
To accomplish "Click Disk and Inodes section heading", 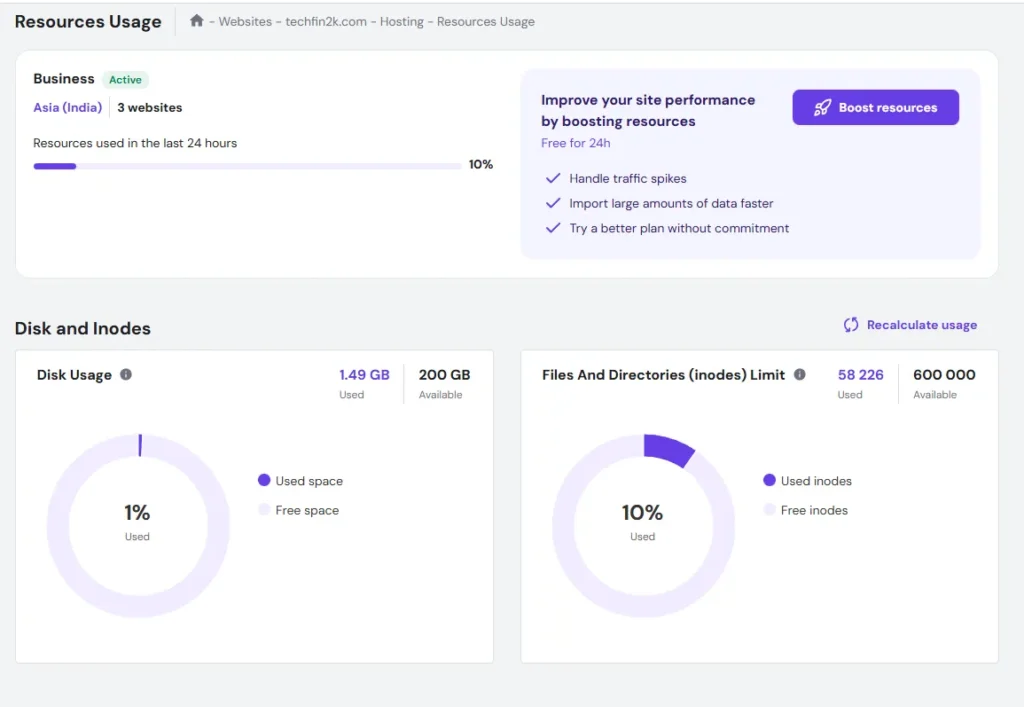I will tap(83, 328).
